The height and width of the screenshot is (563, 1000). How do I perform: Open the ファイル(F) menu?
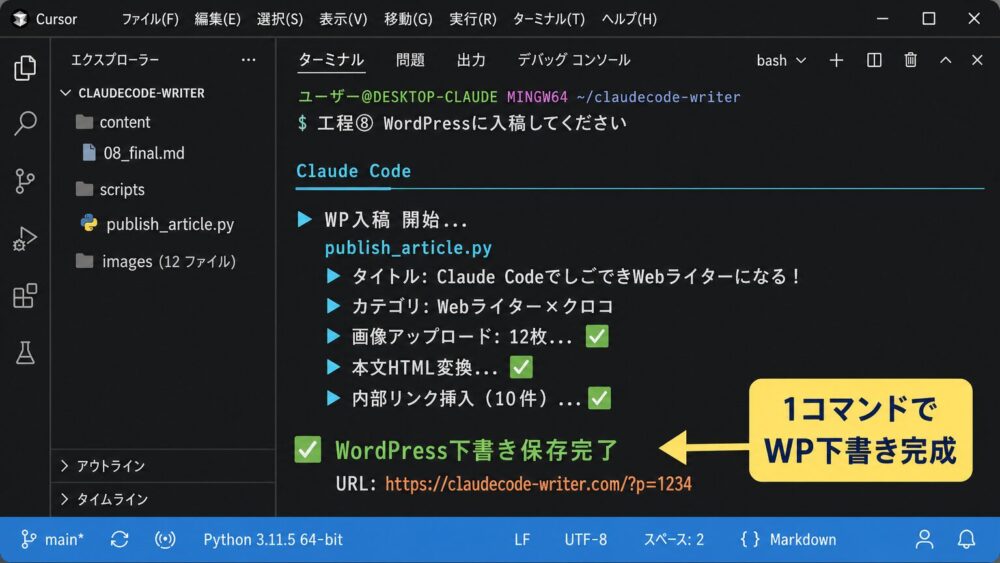point(150,19)
